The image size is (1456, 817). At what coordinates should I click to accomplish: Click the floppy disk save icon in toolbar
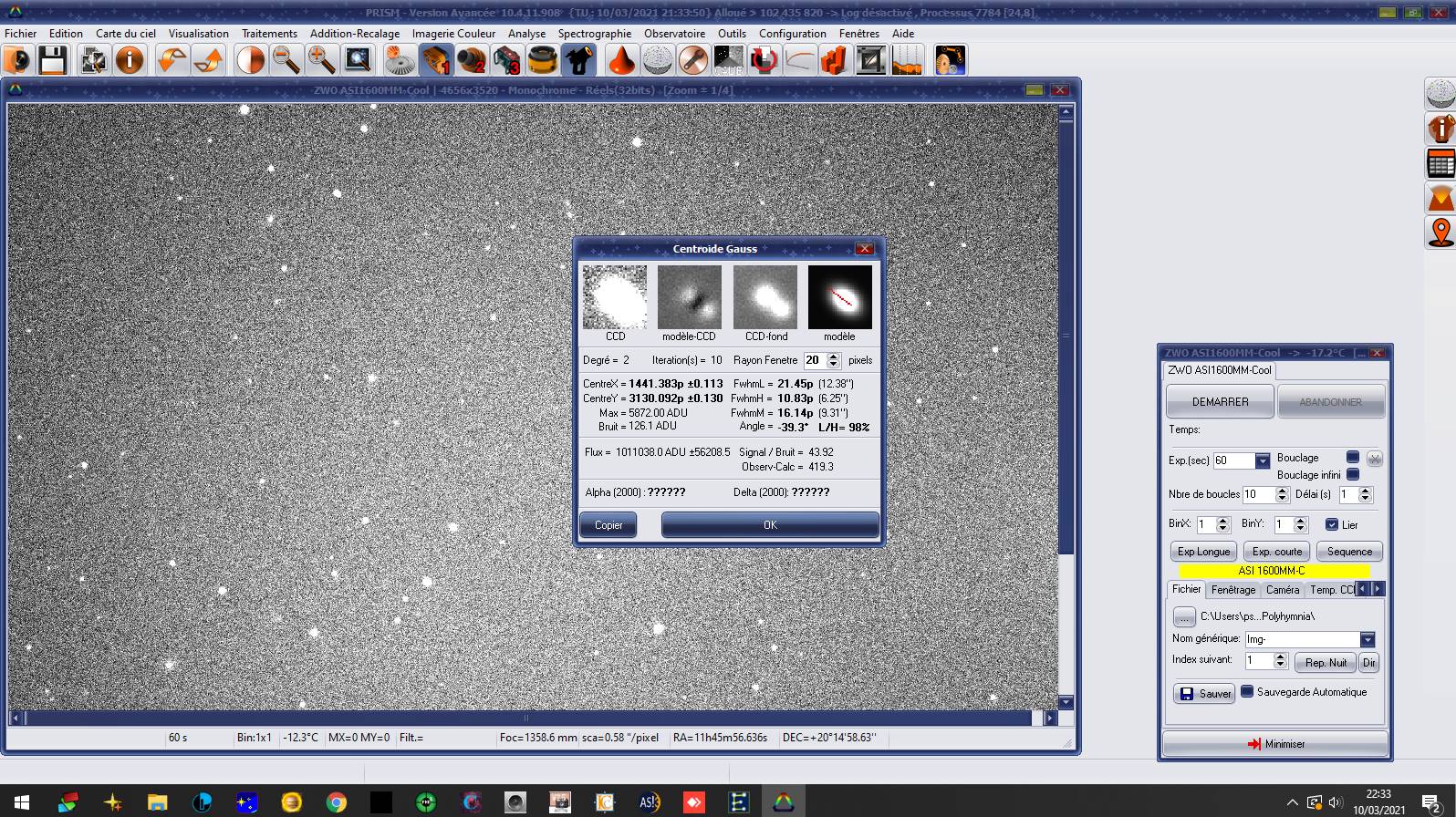[53, 60]
